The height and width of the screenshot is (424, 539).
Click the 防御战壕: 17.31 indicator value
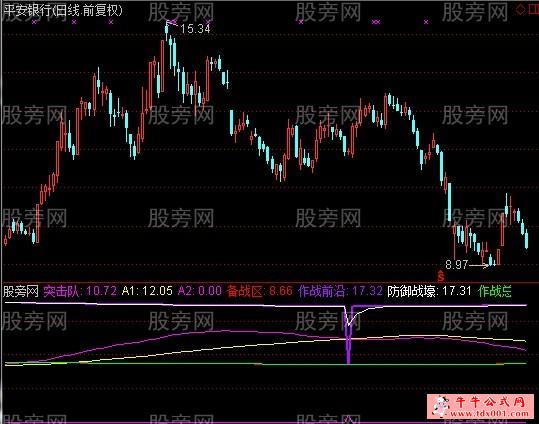[x=429, y=291]
